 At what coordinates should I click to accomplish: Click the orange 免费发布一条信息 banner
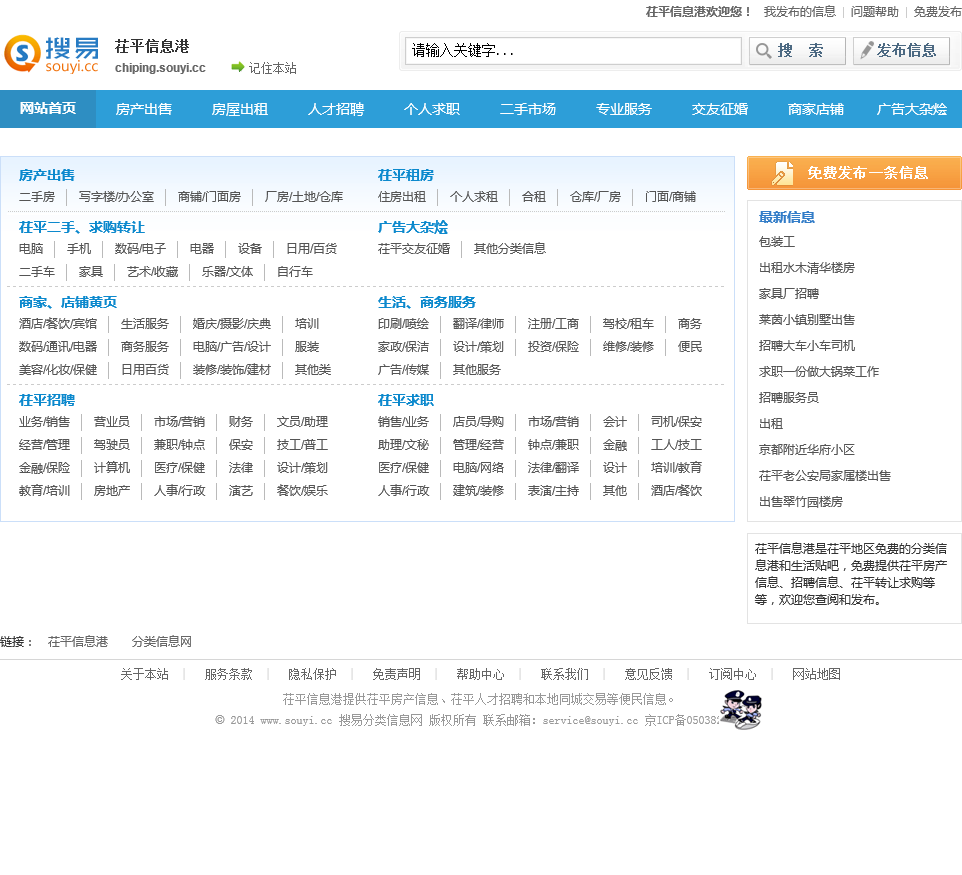(854, 173)
